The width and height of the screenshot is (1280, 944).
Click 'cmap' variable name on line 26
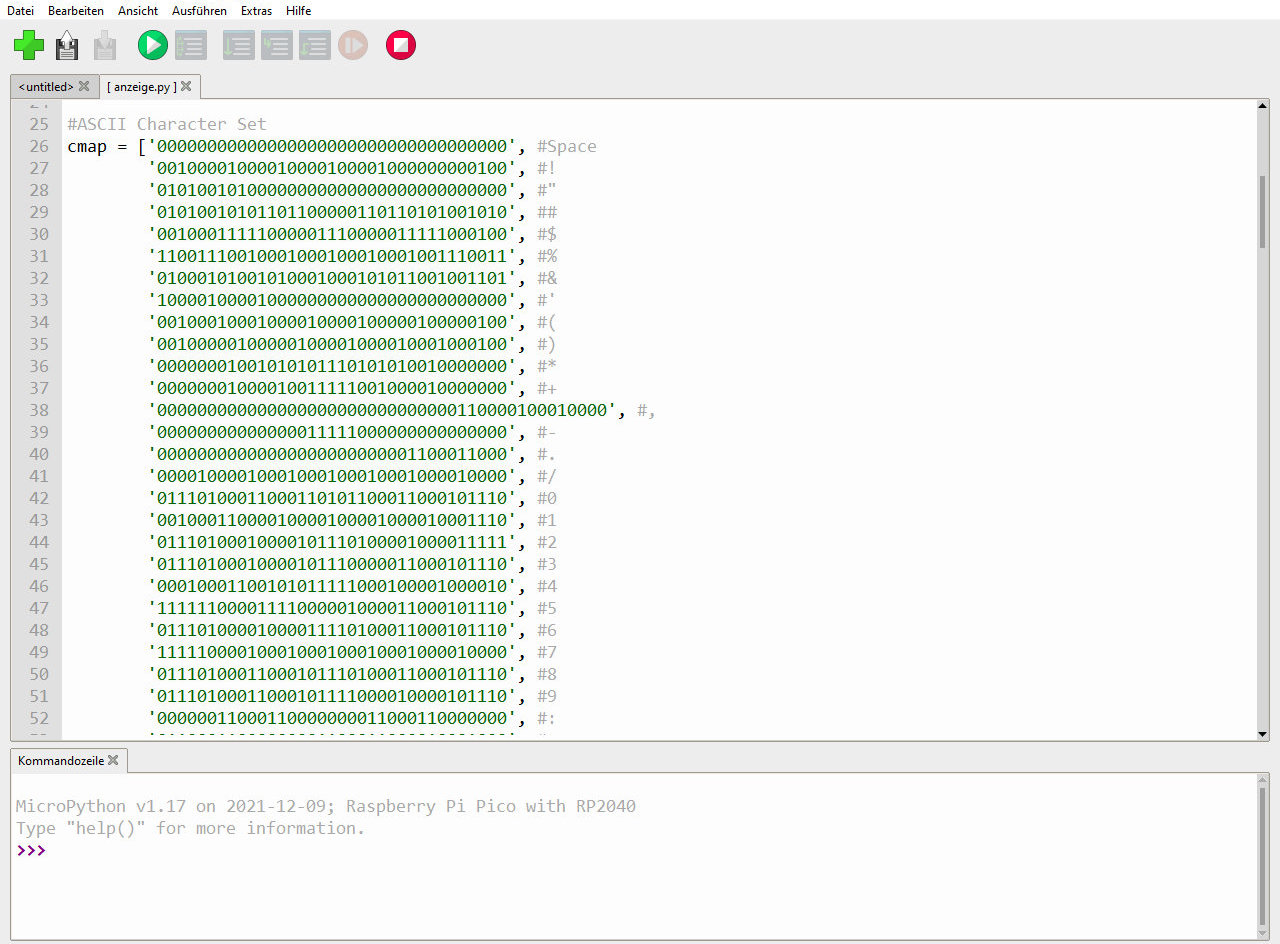87,146
